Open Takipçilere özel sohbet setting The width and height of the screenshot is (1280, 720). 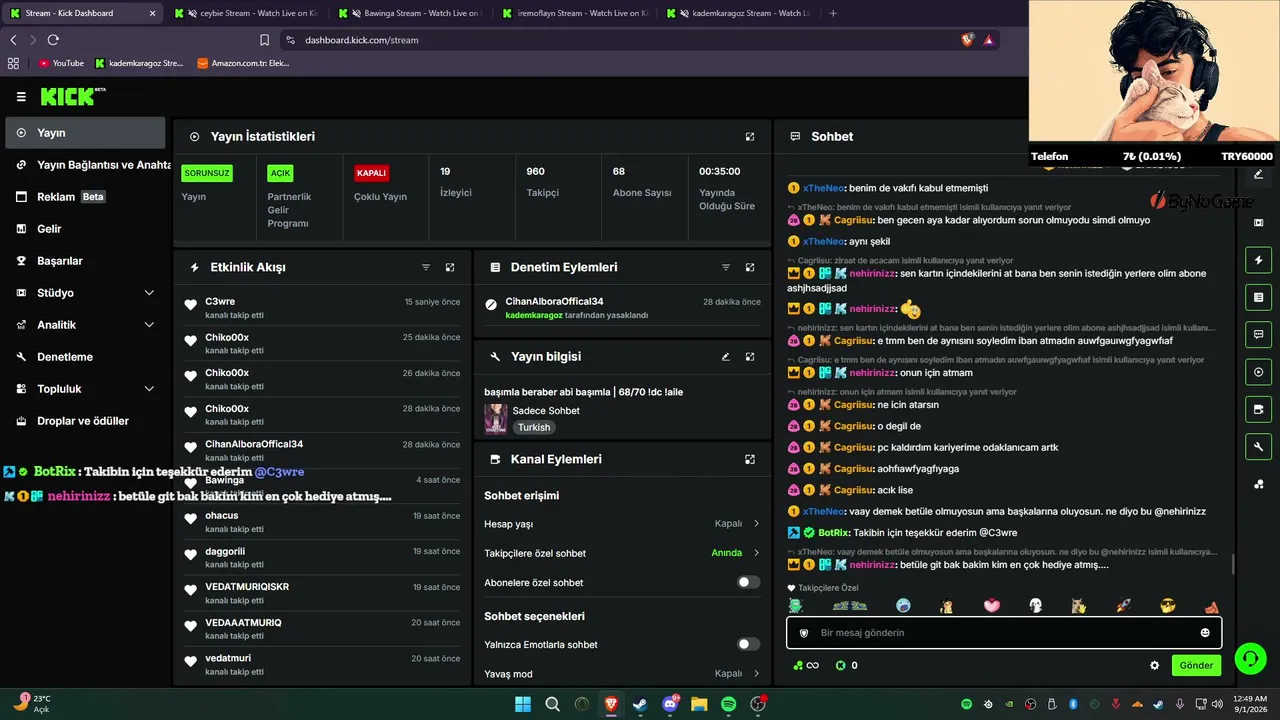[x=622, y=553]
